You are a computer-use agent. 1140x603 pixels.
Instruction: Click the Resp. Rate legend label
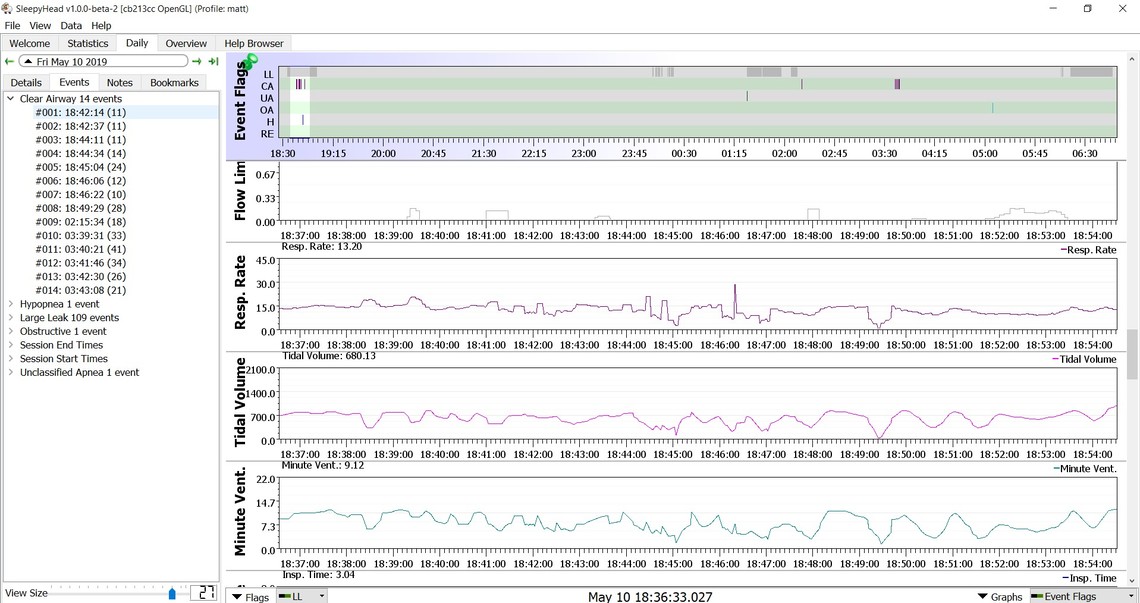point(1088,250)
